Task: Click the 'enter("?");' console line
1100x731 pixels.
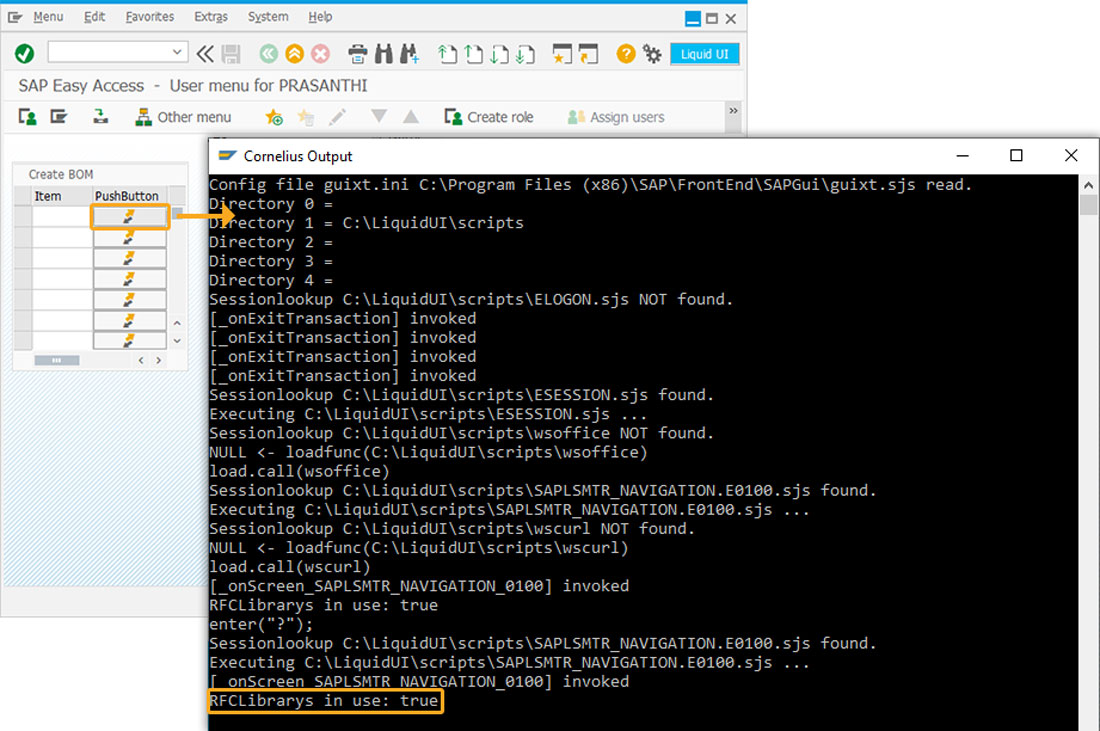Action: (261, 624)
